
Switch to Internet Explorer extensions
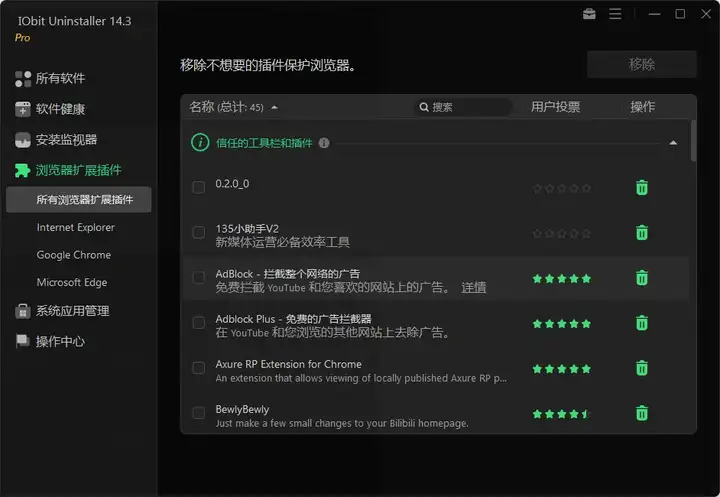76,227
